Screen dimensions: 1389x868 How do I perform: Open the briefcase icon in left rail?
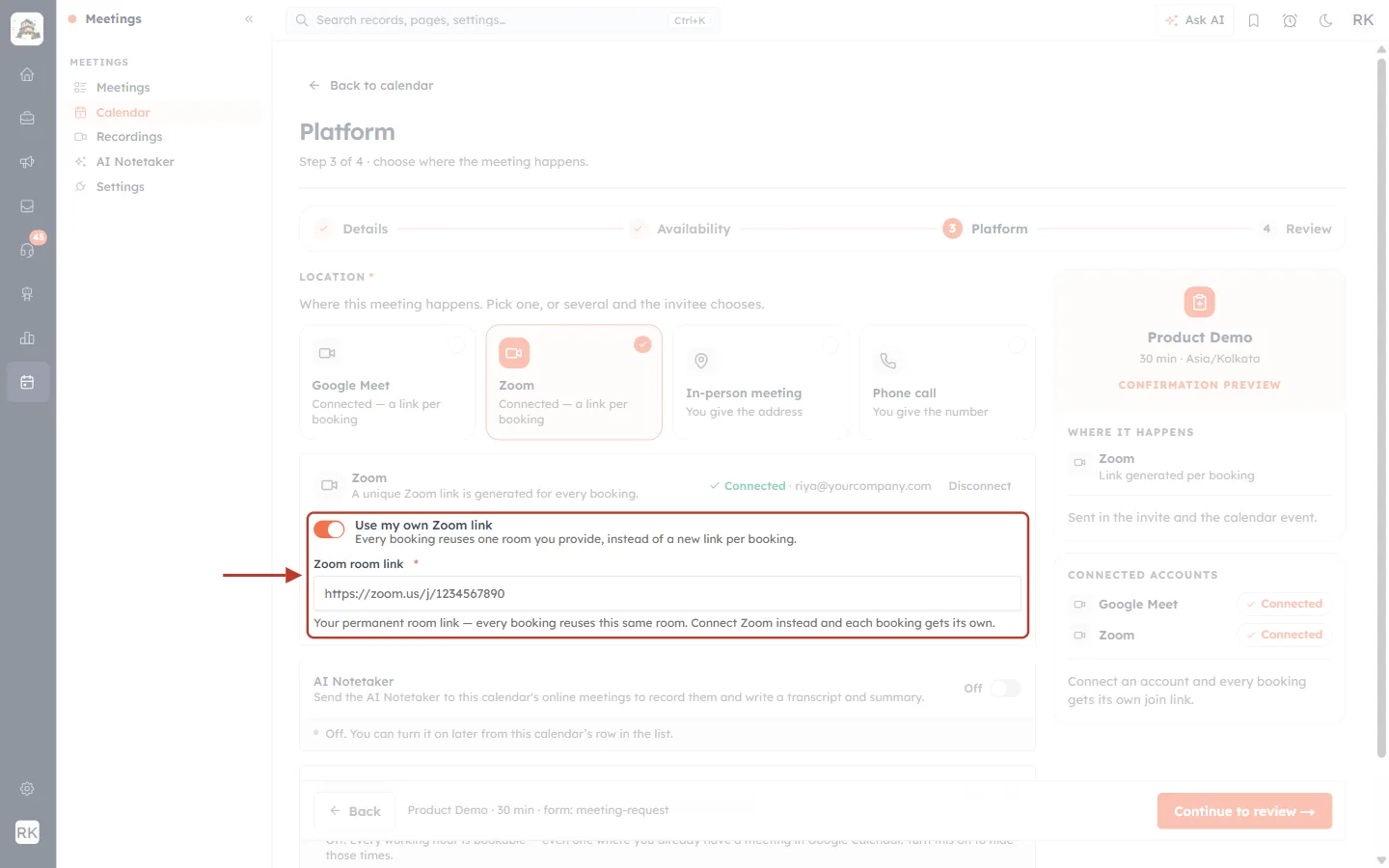tap(27, 118)
